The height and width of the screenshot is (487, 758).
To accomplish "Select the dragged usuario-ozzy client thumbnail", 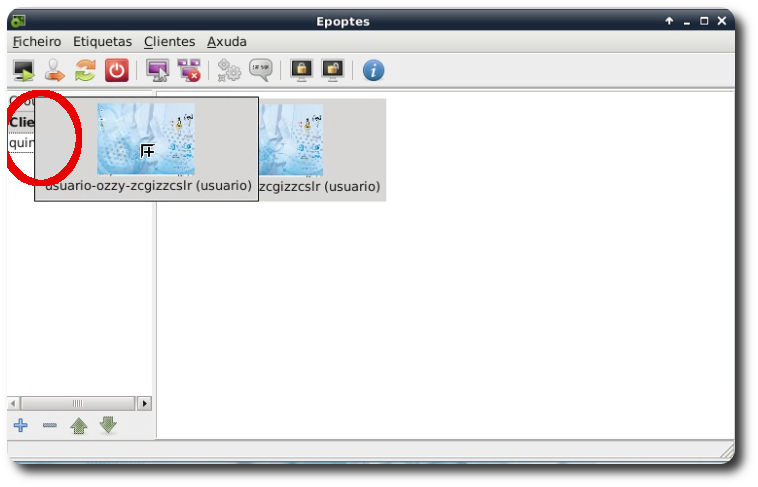I will tap(146, 140).
